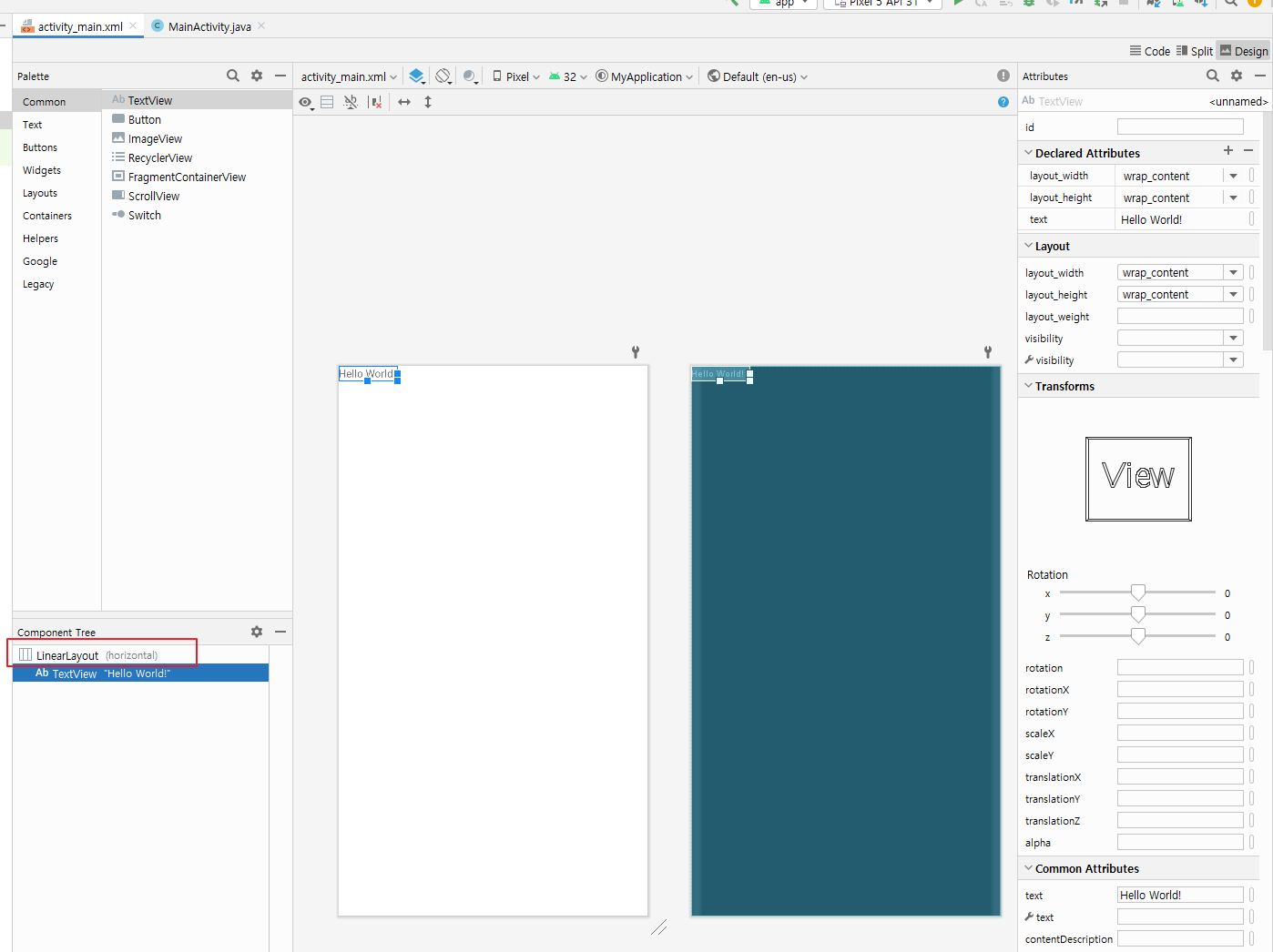Close the MainActivity.java tab

[261, 25]
